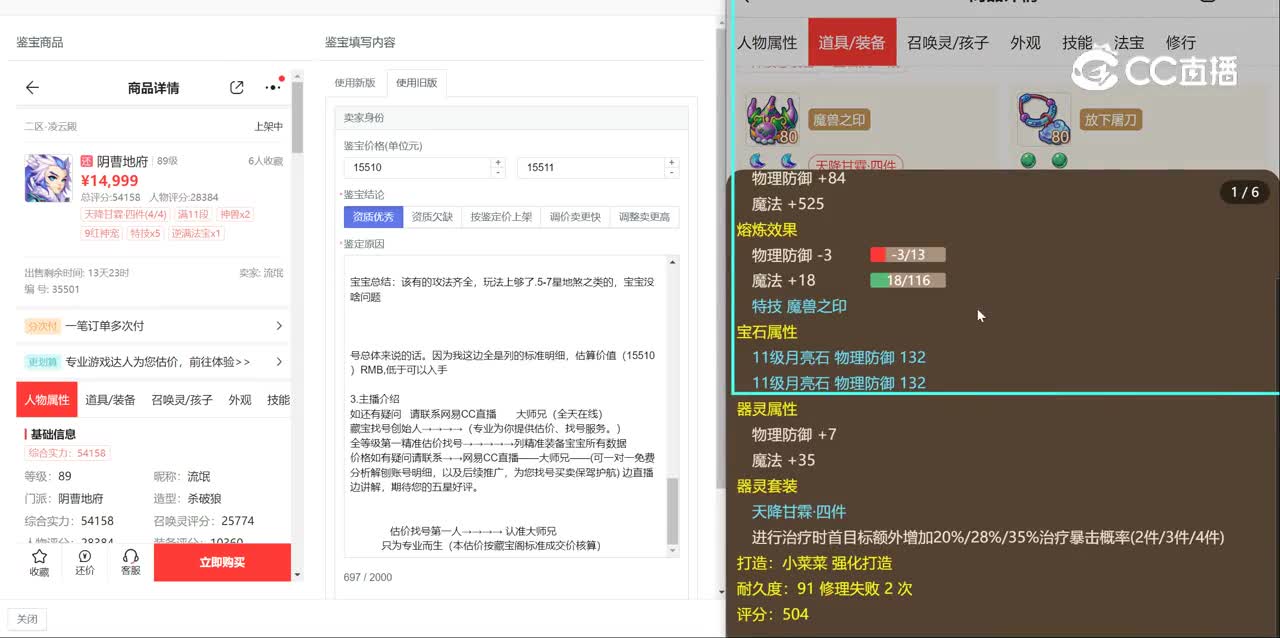
Task: Open 人物属性 tab in right game panel
Action: 767,42
